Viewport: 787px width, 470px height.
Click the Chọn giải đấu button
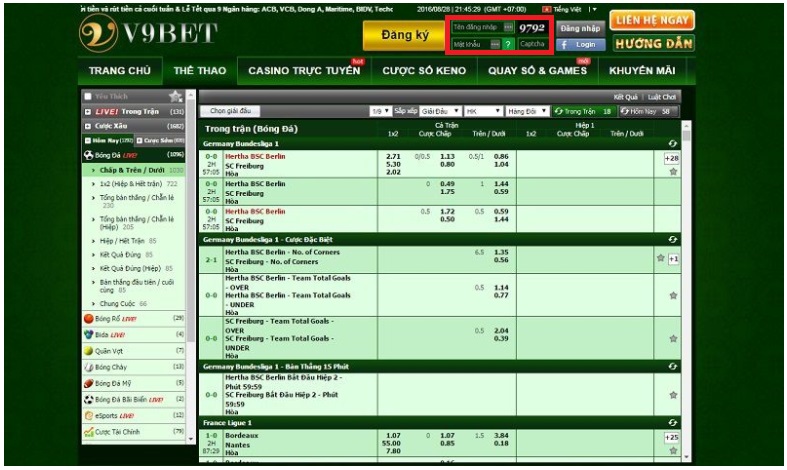click(x=230, y=111)
